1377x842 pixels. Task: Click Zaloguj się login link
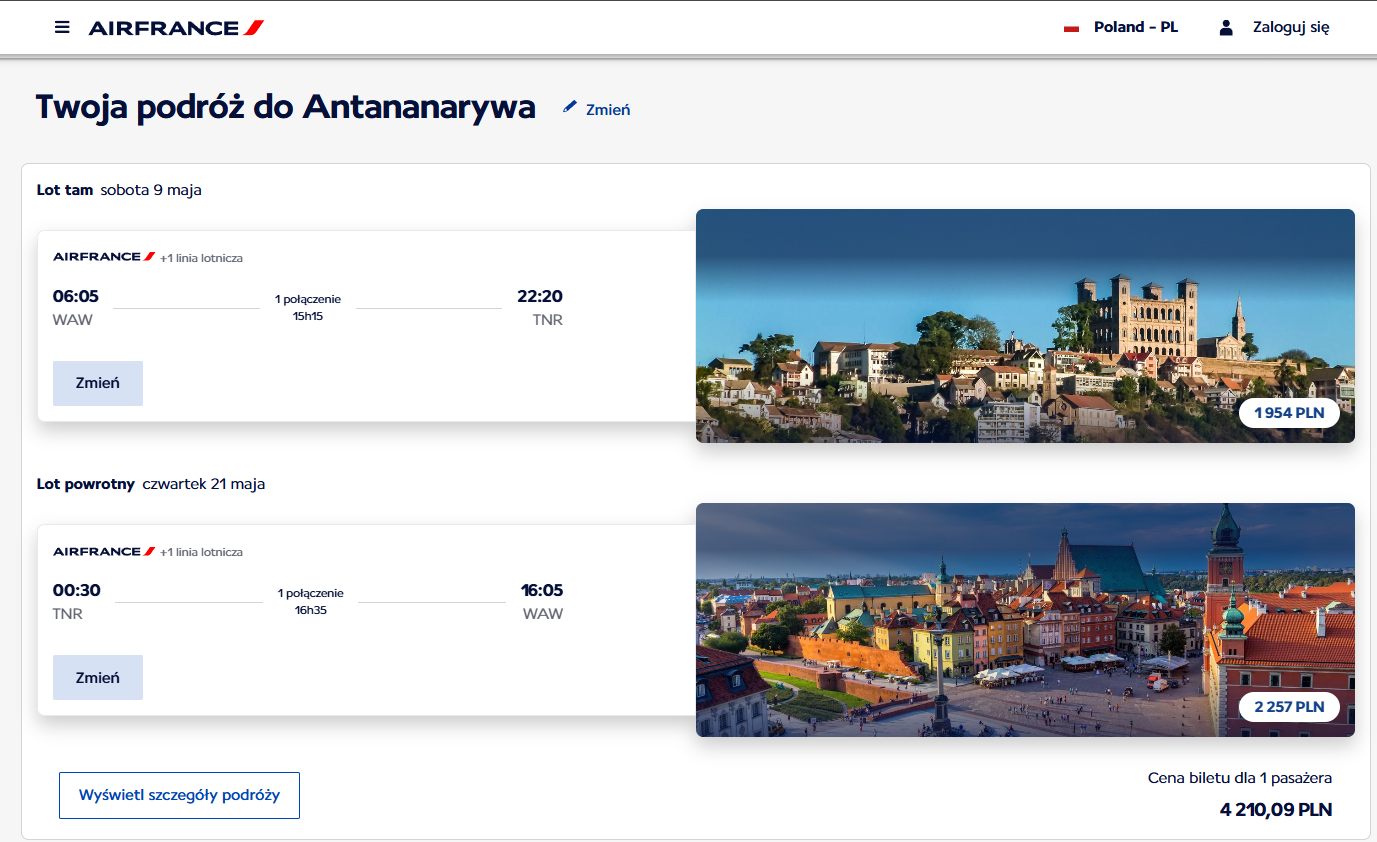point(1291,28)
